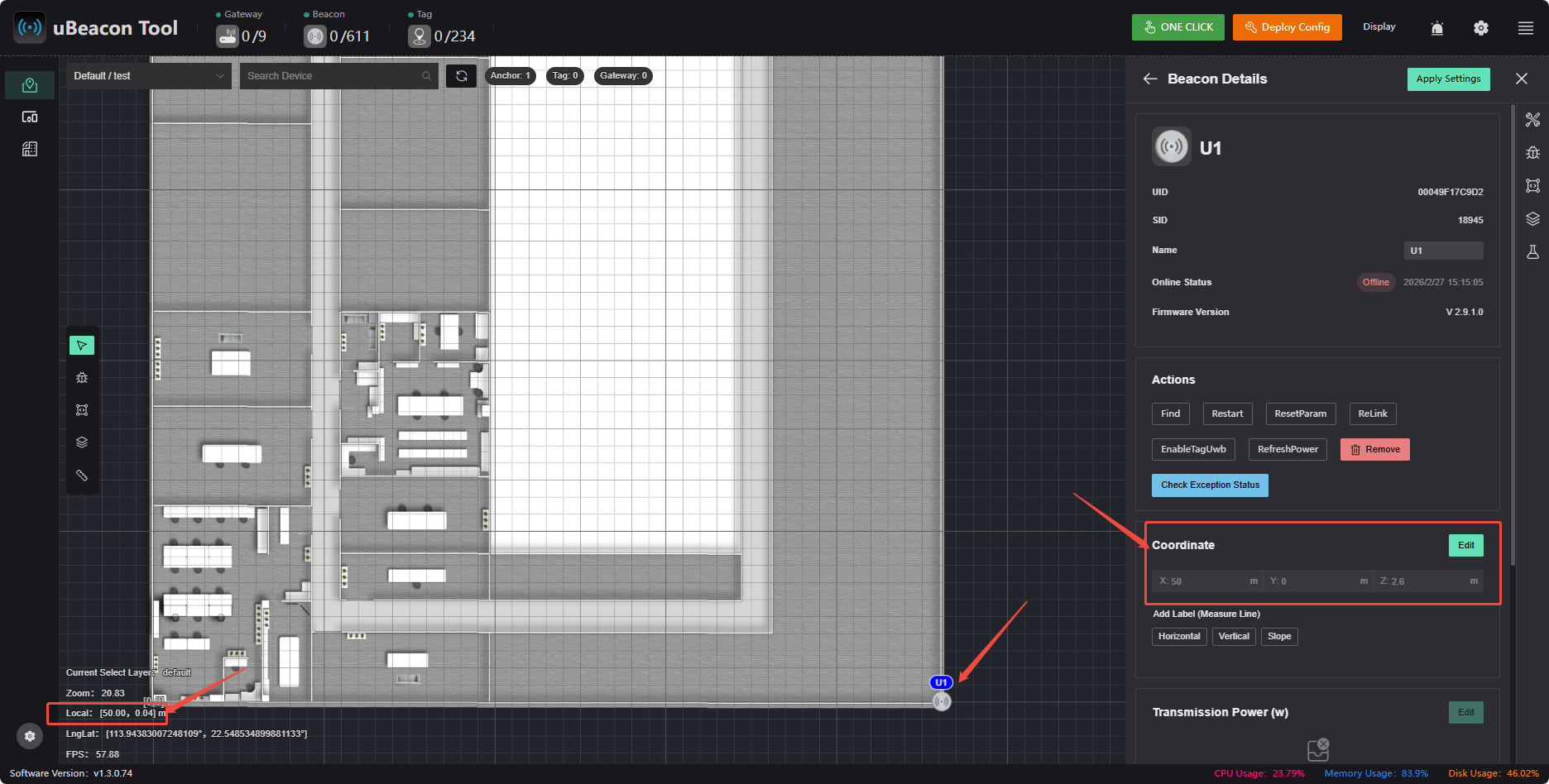Expand the Default / test dropdown

[149, 76]
